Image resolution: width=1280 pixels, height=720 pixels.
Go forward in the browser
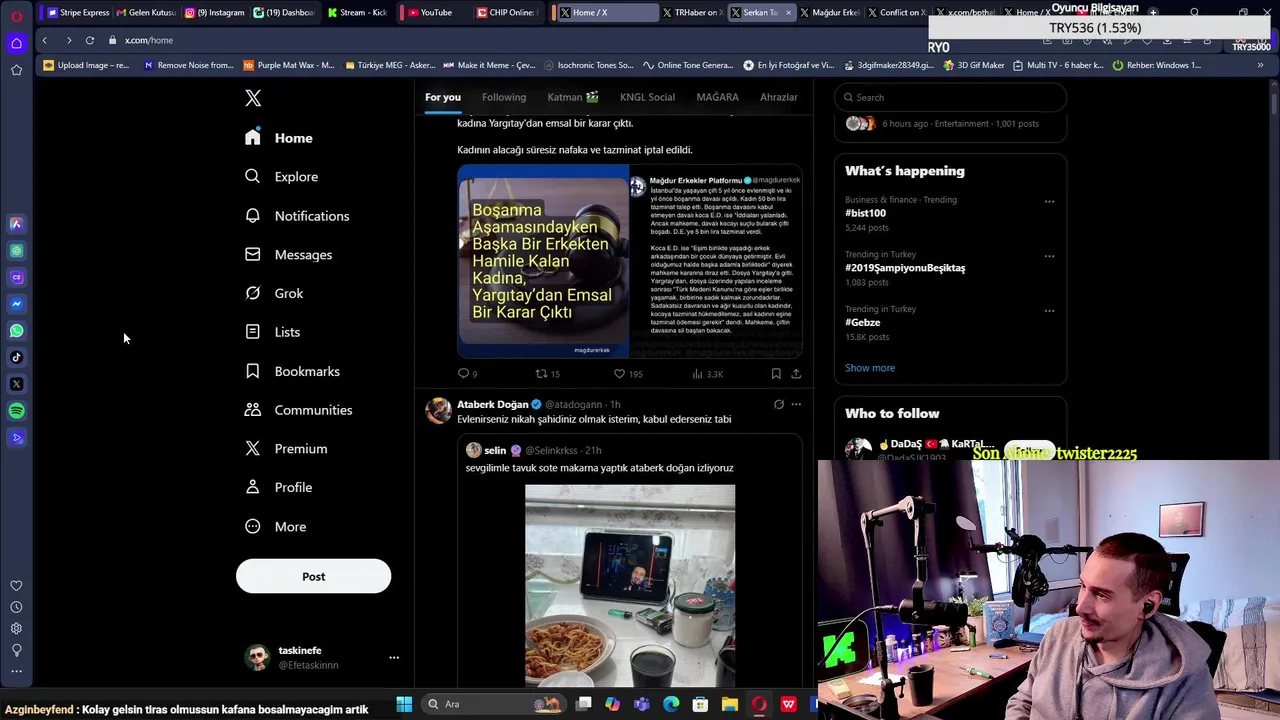tap(69, 40)
